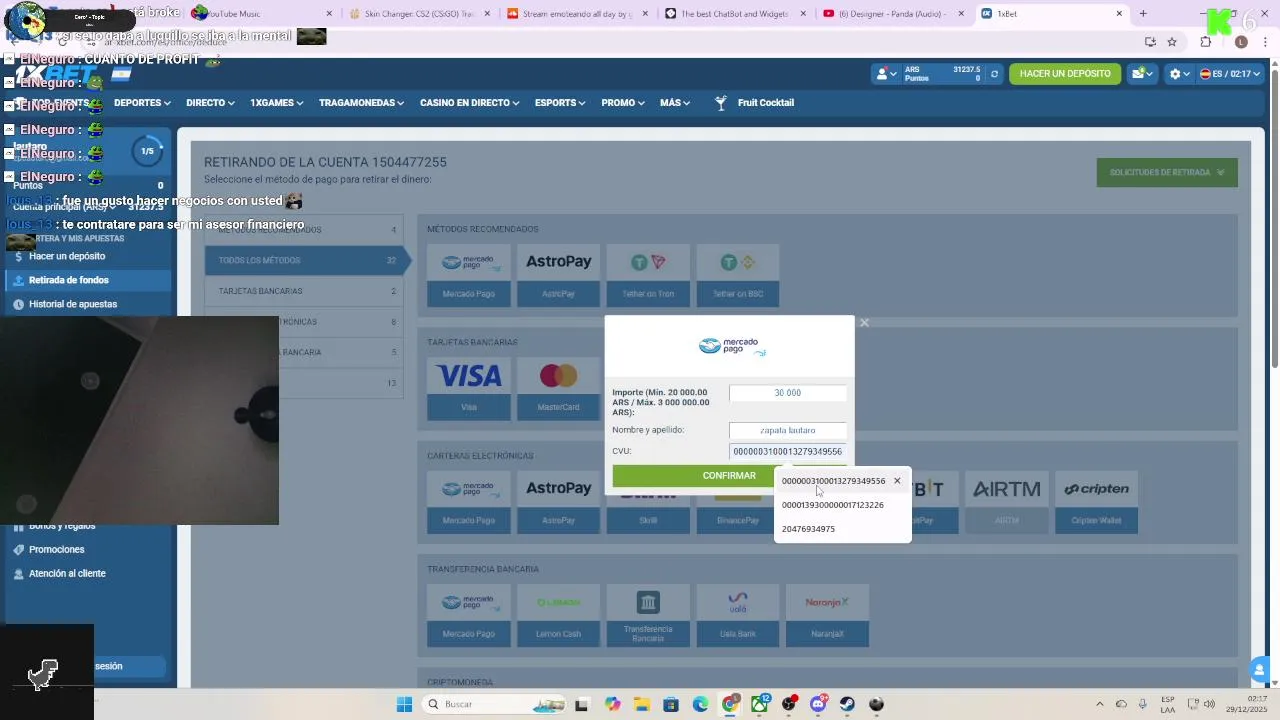Expand the DIRECTO menu
The width and height of the screenshot is (1280, 720).
pyautogui.click(x=210, y=102)
